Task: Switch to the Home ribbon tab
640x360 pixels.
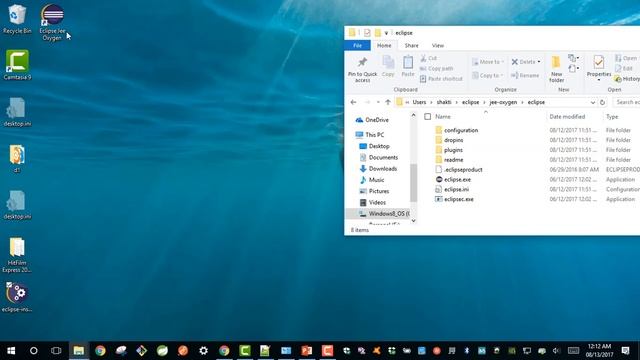Action: tap(384, 46)
